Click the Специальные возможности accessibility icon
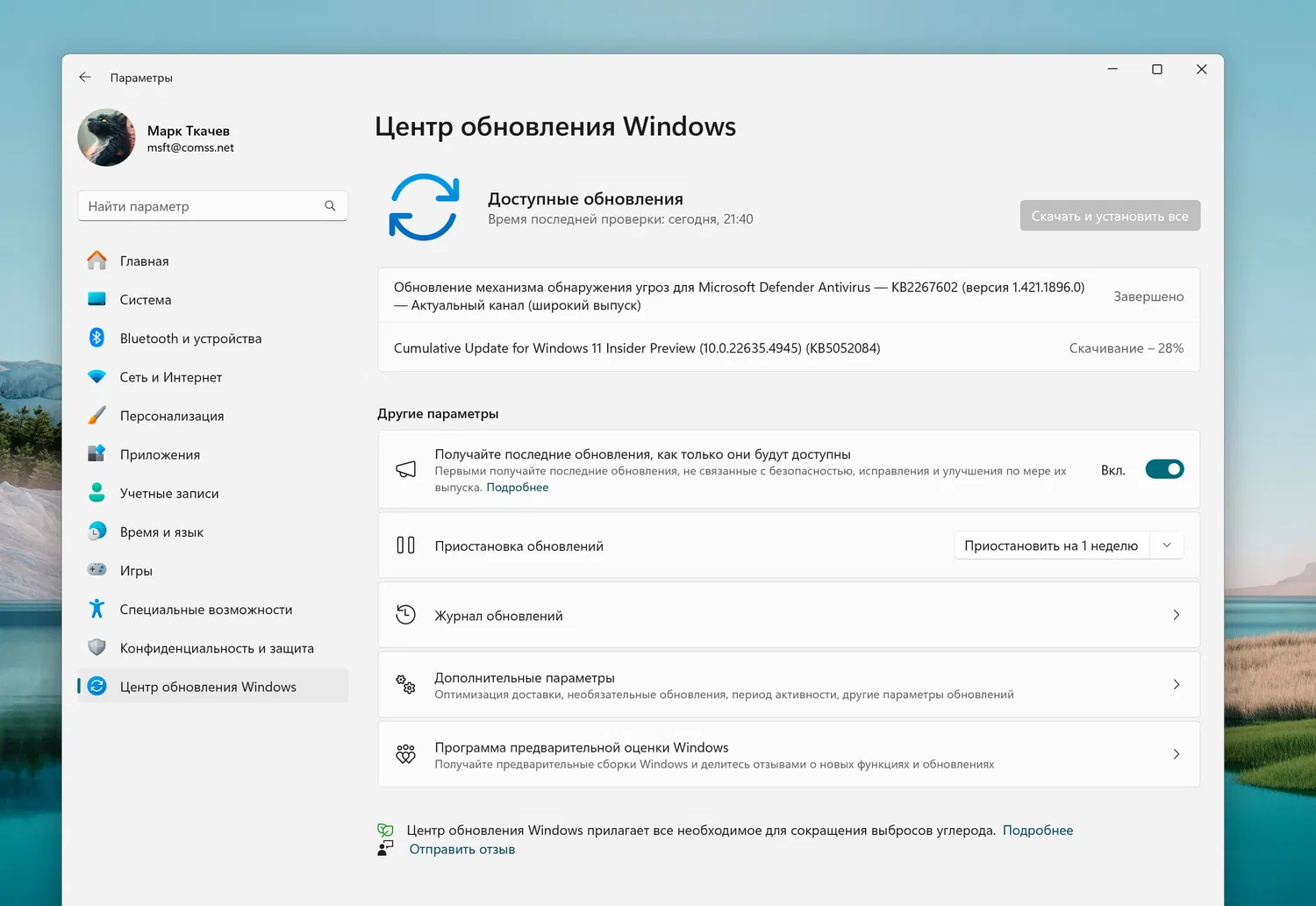The height and width of the screenshot is (906, 1316). [x=97, y=609]
